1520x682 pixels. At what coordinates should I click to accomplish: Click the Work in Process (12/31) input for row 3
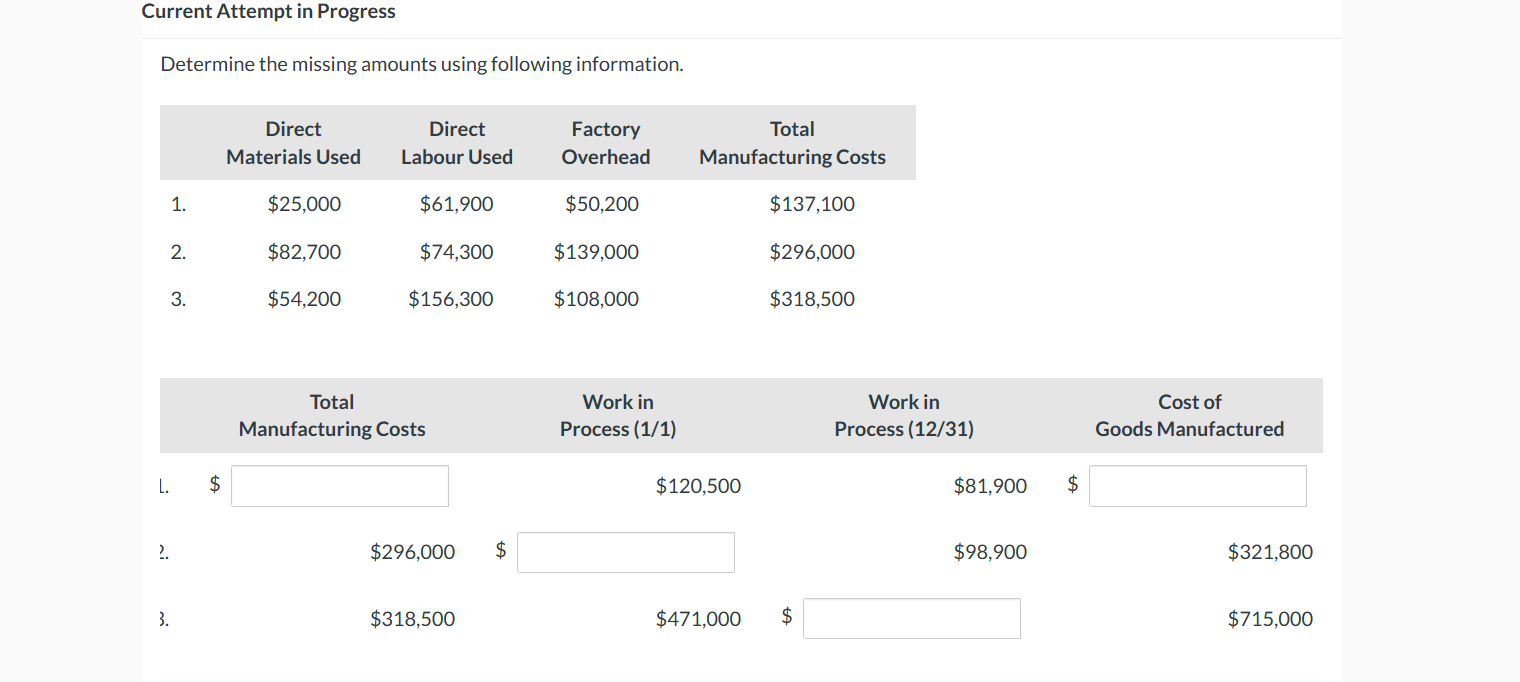tap(911, 618)
